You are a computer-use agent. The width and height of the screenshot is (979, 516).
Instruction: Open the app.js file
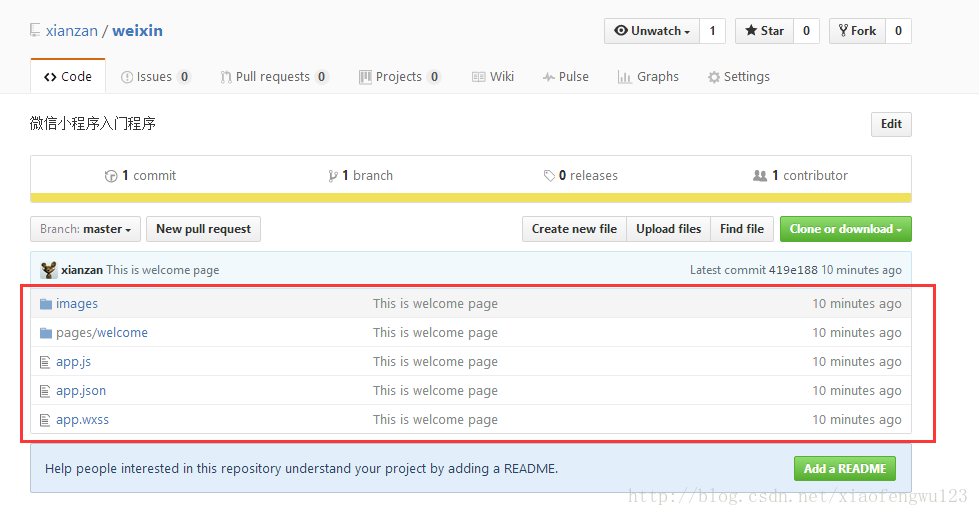(x=74, y=362)
